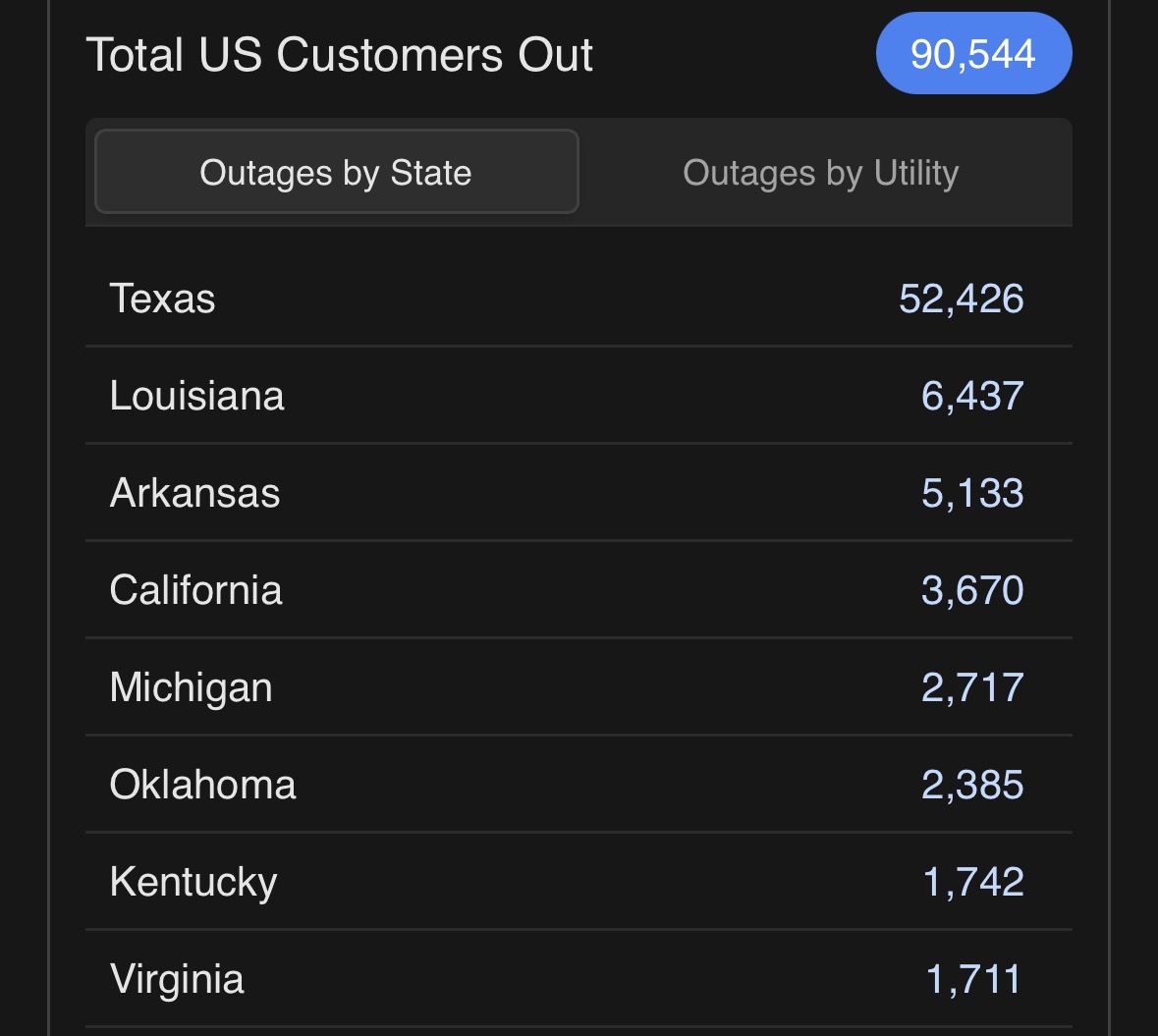Image resolution: width=1158 pixels, height=1036 pixels.
Task: Open Michigan outage details
Action: [191, 687]
